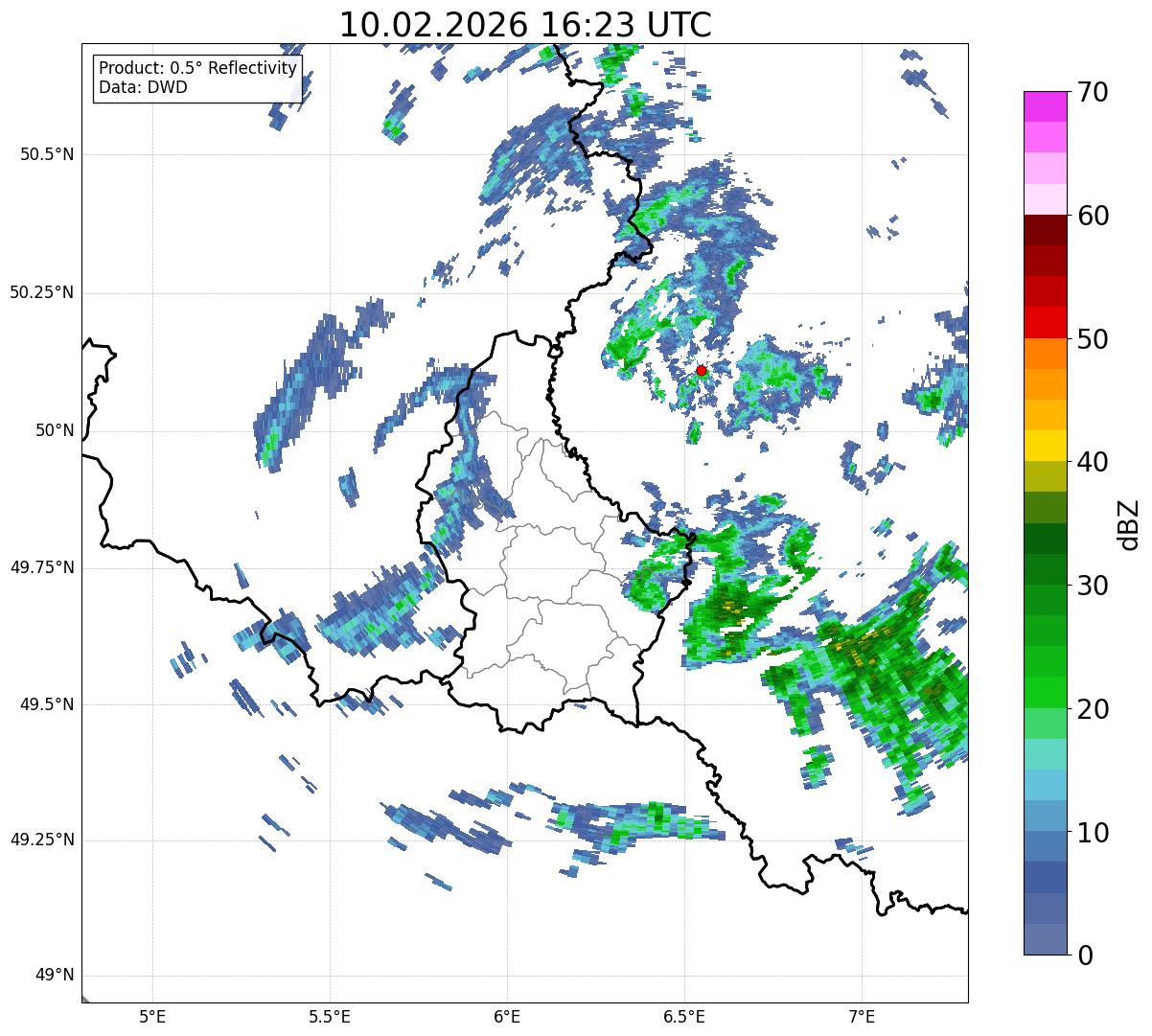This screenshot has width=1152, height=1036.
Task: Click the 50.5°N latitude label
Action: (47, 154)
